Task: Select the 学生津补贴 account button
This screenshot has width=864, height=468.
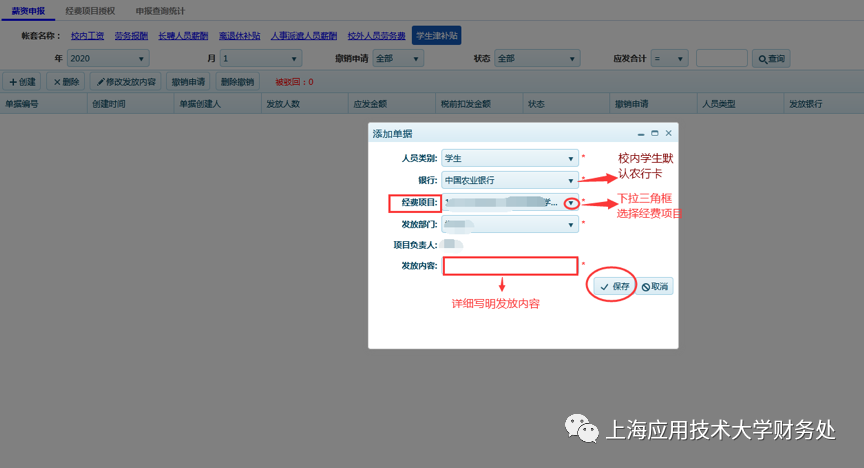Action: pyautogui.click(x=436, y=36)
